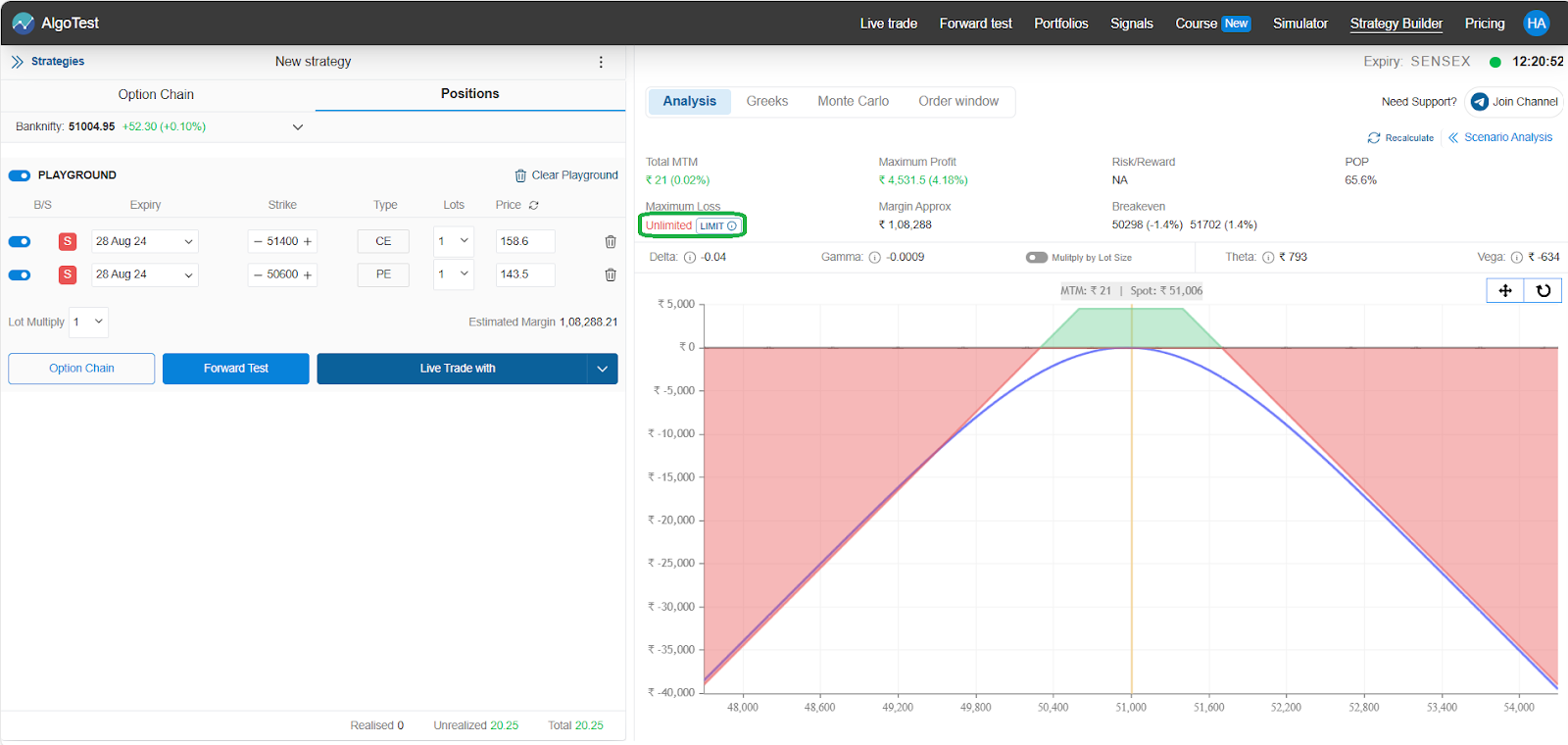Edit the 143.5 price field
1568x745 pixels.
tap(525, 274)
